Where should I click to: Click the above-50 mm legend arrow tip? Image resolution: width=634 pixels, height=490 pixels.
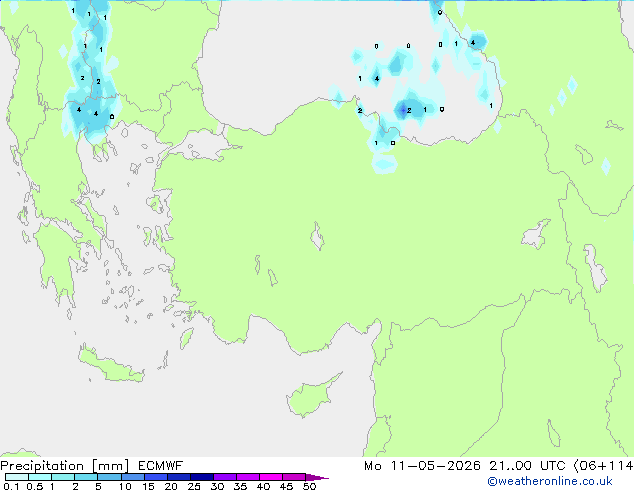(x=317, y=477)
